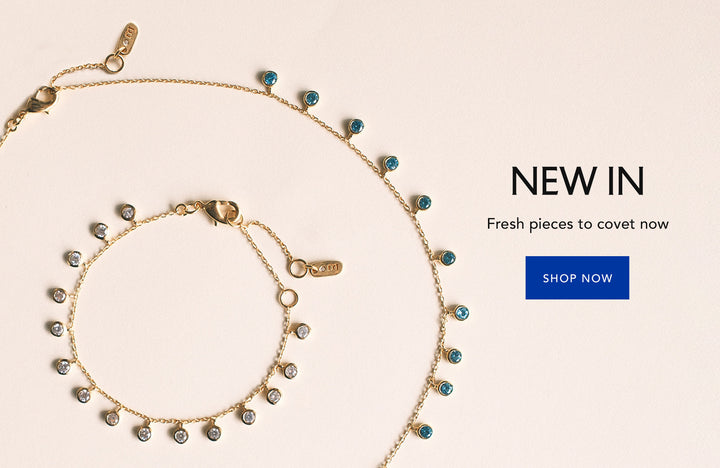Click the NEW IN heading

click(x=578, y=181)
